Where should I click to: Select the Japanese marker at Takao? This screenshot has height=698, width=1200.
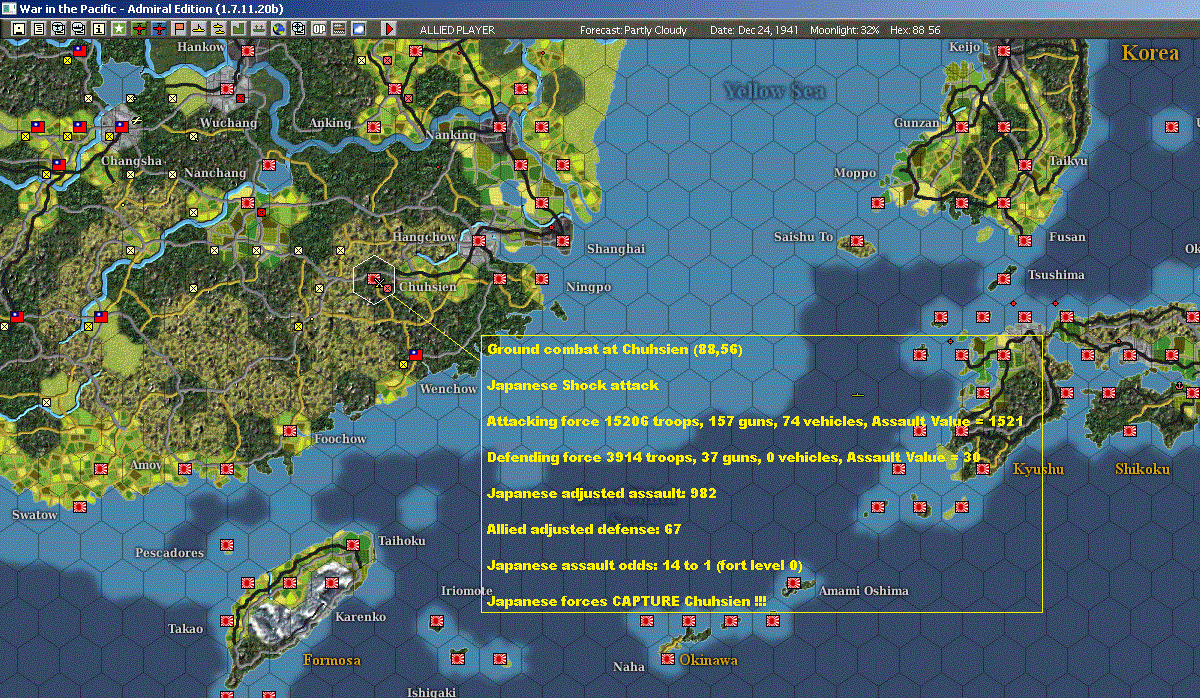click(228, 620)
